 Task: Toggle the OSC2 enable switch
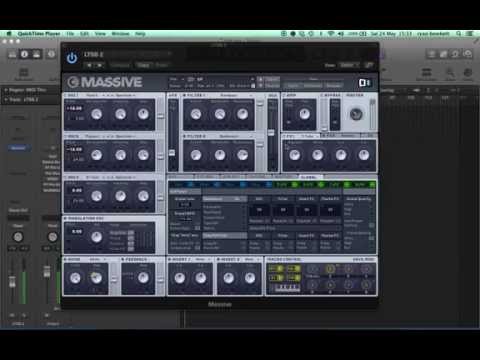pyautogui.click(x=66, y=136)
